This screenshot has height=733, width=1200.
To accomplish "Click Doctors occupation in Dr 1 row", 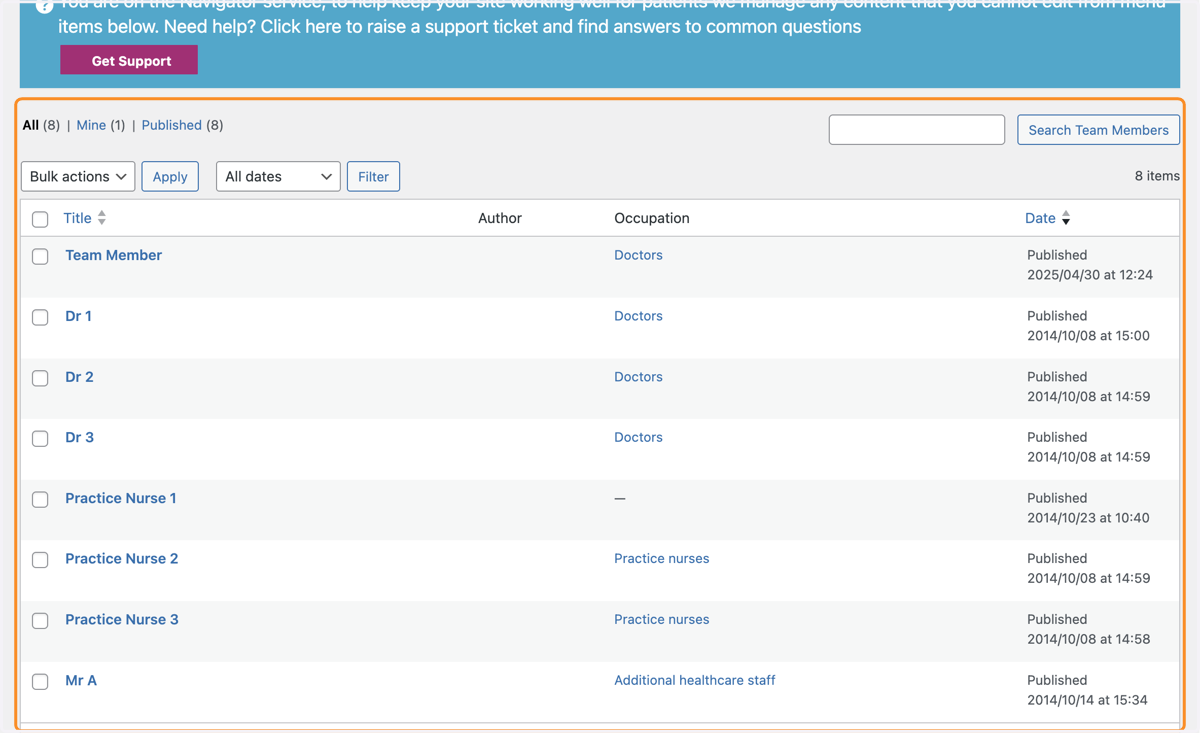I will point(638,316).
